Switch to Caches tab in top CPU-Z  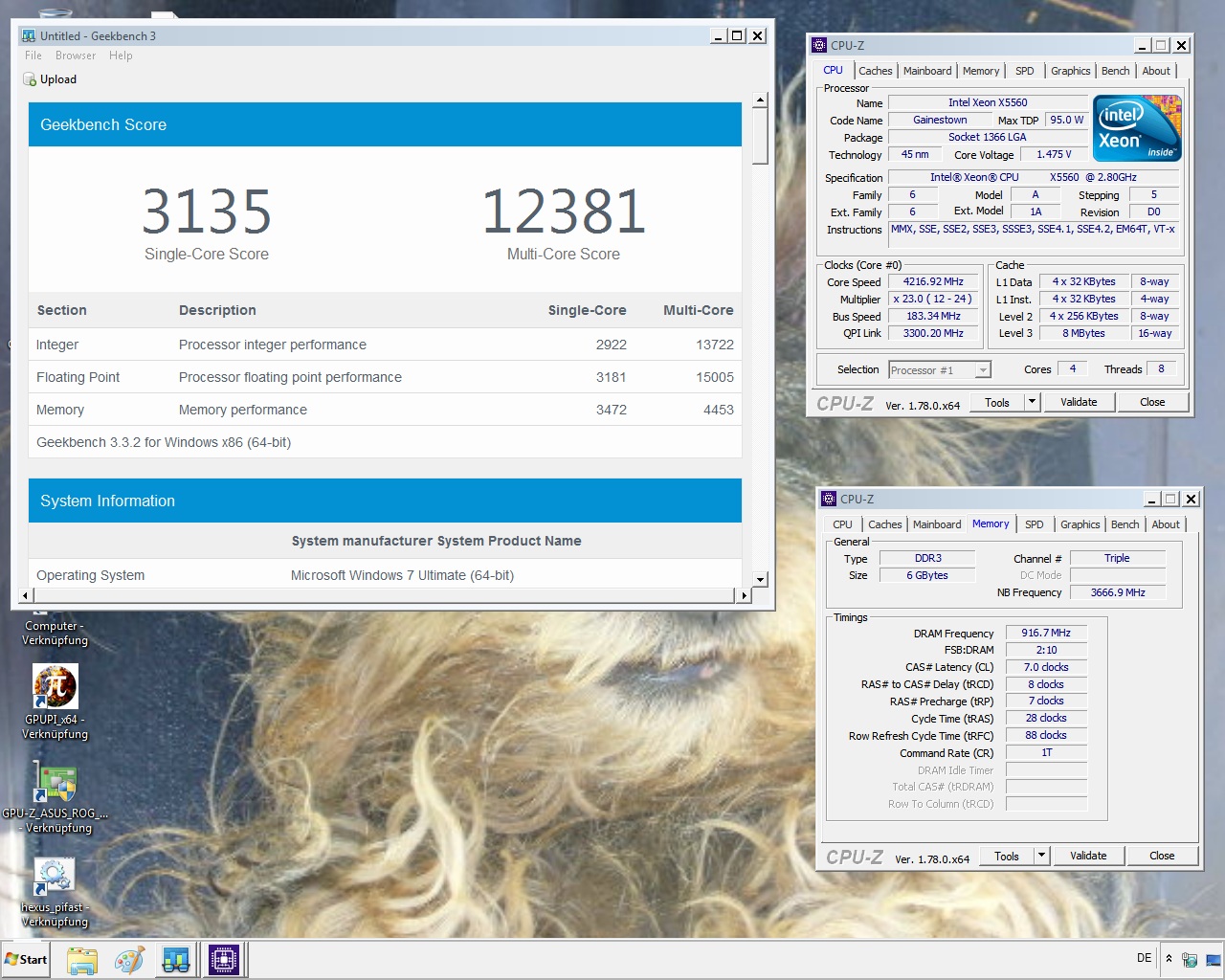point(875,71)
